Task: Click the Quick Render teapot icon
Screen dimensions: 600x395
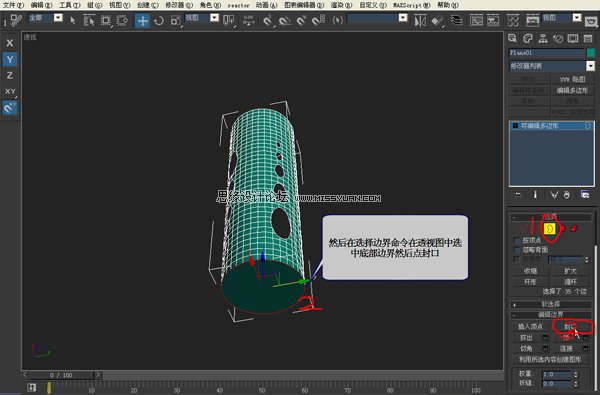Action: pos(591,21)
